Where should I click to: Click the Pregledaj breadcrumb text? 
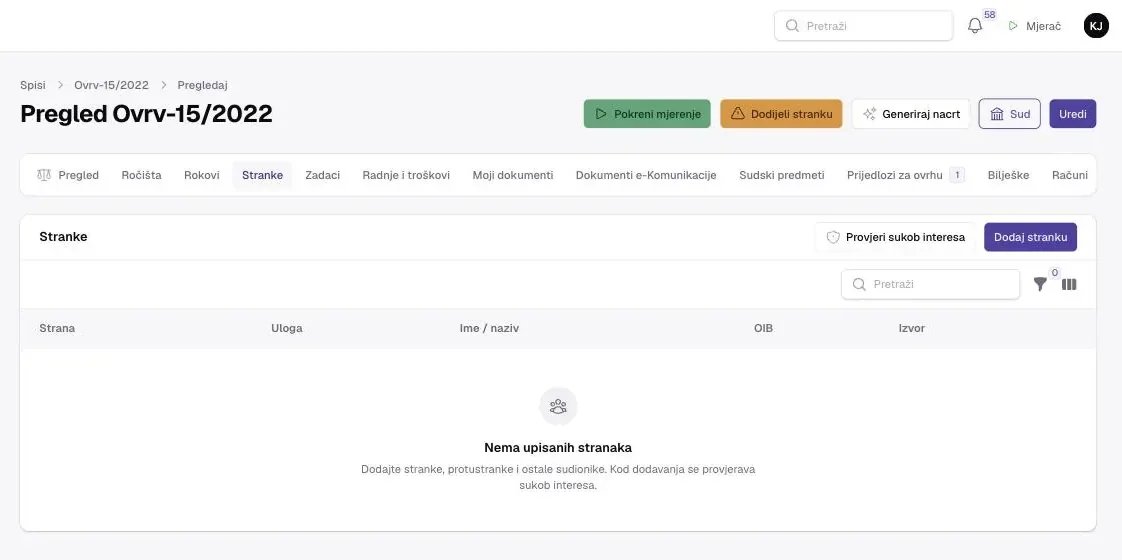[203, 85]
